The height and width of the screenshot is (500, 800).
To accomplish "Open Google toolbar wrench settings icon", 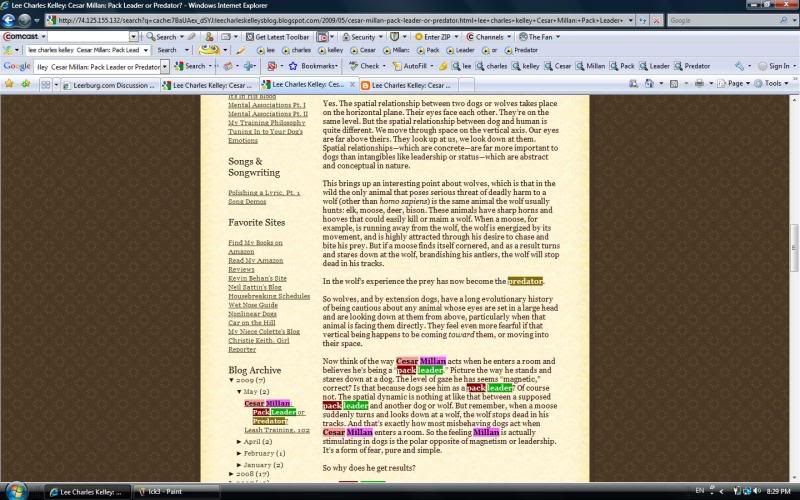I will pos(739,66).
